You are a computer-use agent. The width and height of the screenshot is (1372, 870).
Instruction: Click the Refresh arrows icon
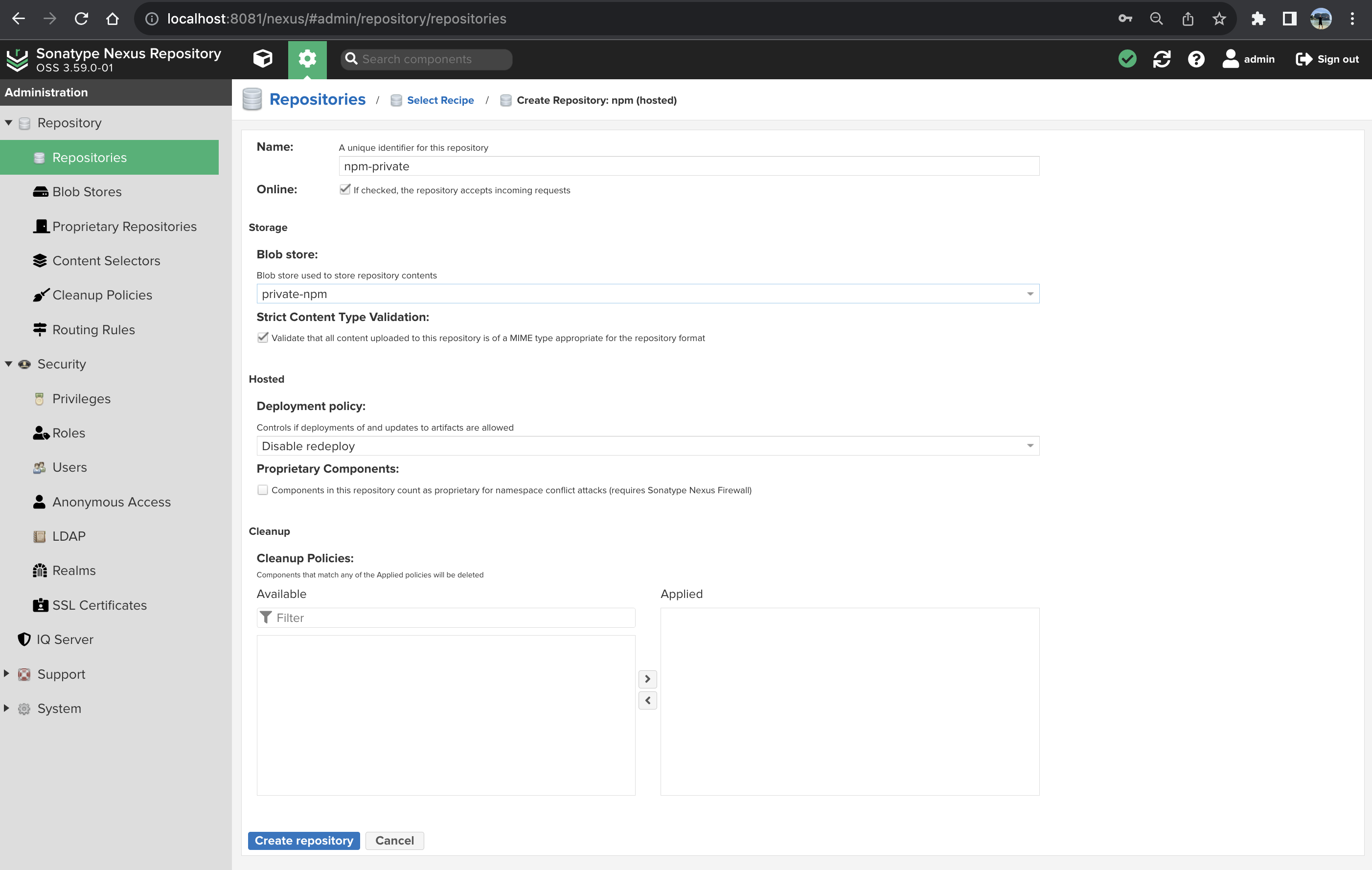(x=1161, y=59)
